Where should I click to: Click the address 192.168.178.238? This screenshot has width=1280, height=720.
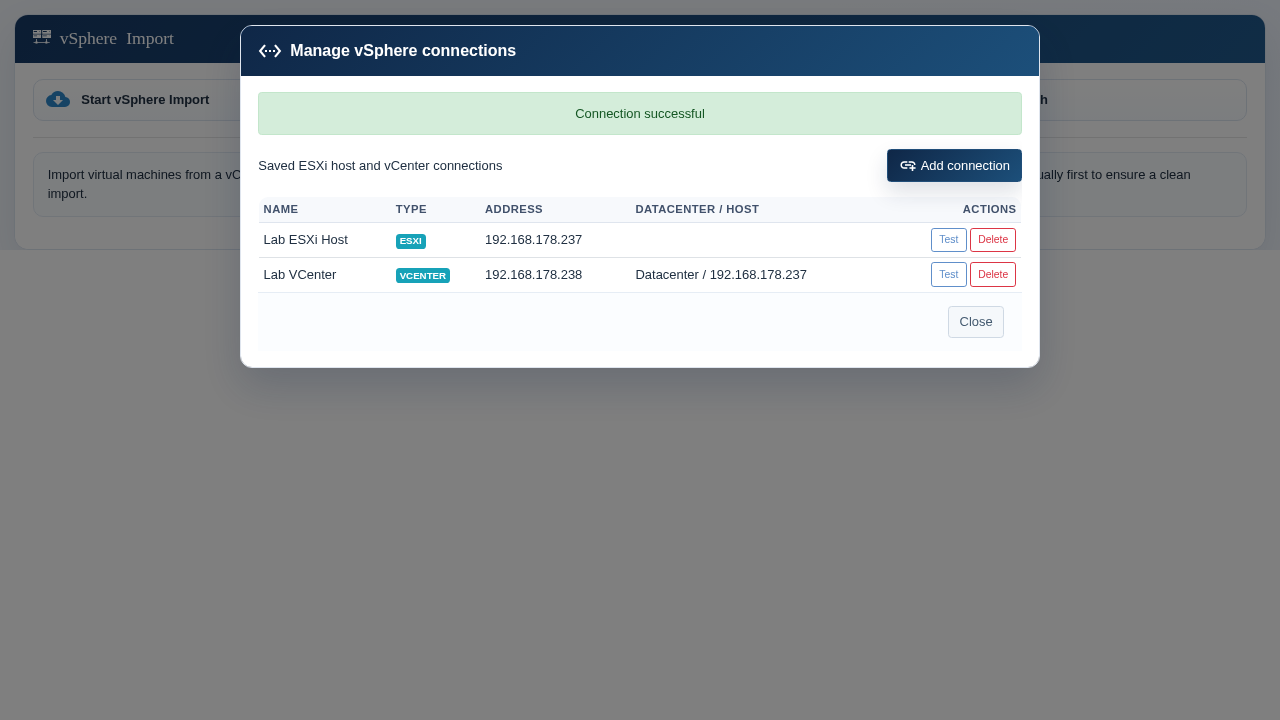click(533, 275)
